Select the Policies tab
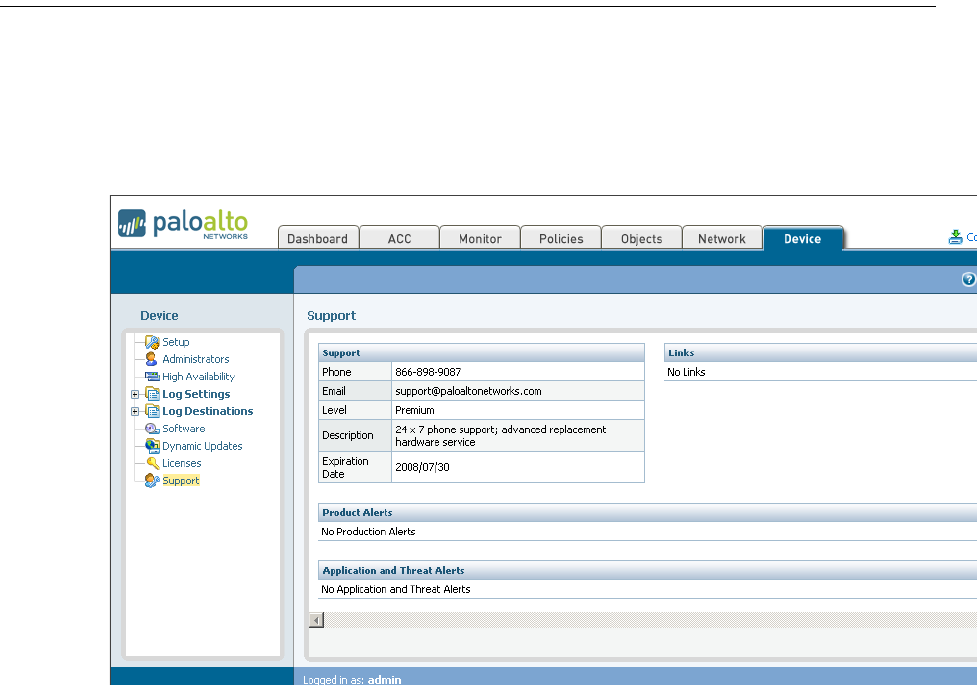 click(x=561, y=239)
